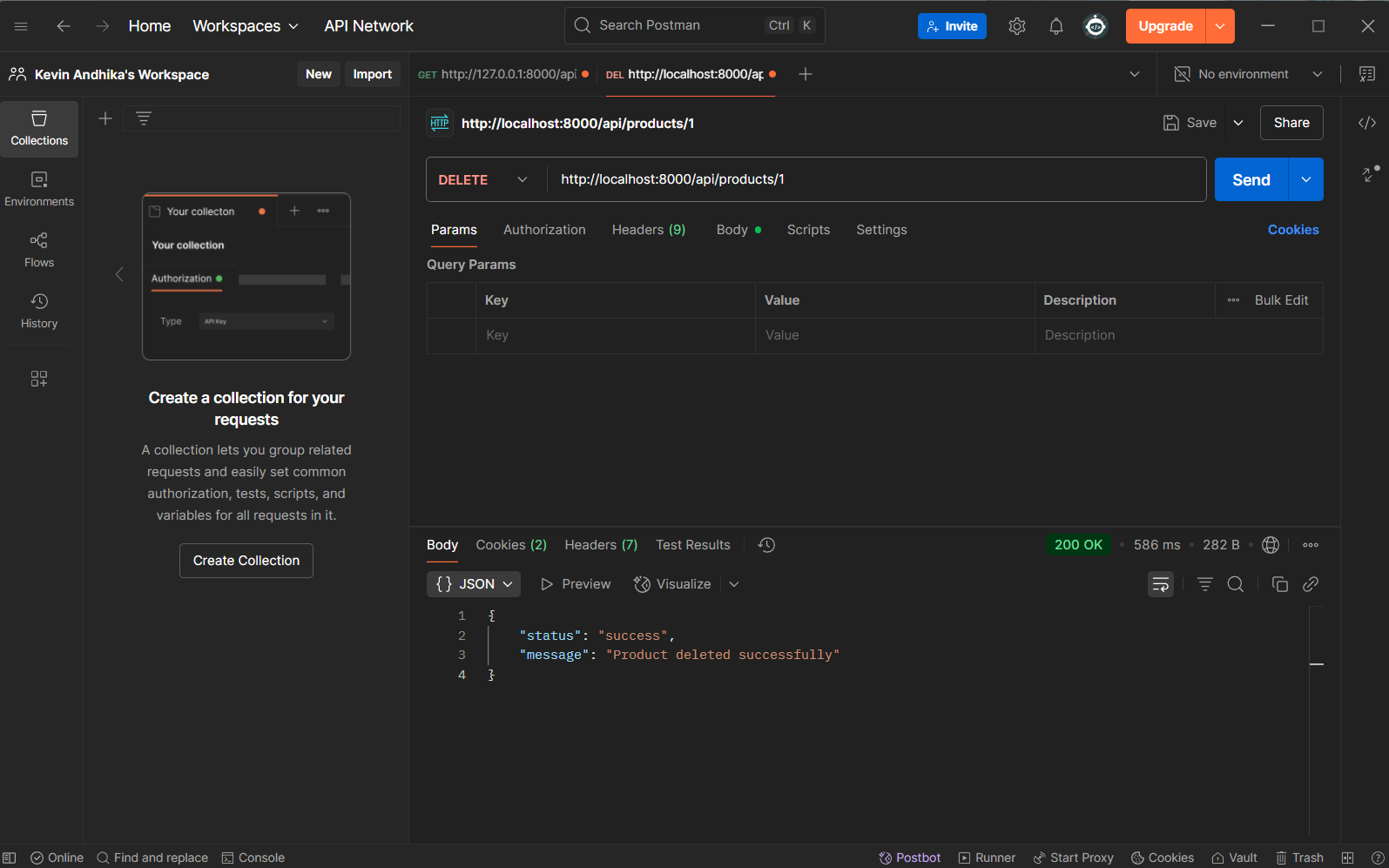Switch to the Authorization tab

[544, 230]
